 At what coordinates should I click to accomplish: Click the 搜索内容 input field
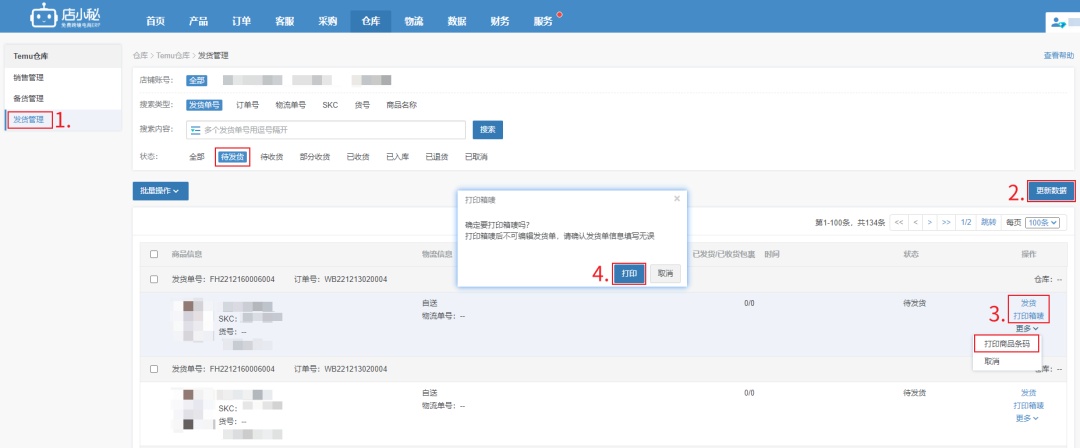330,130
